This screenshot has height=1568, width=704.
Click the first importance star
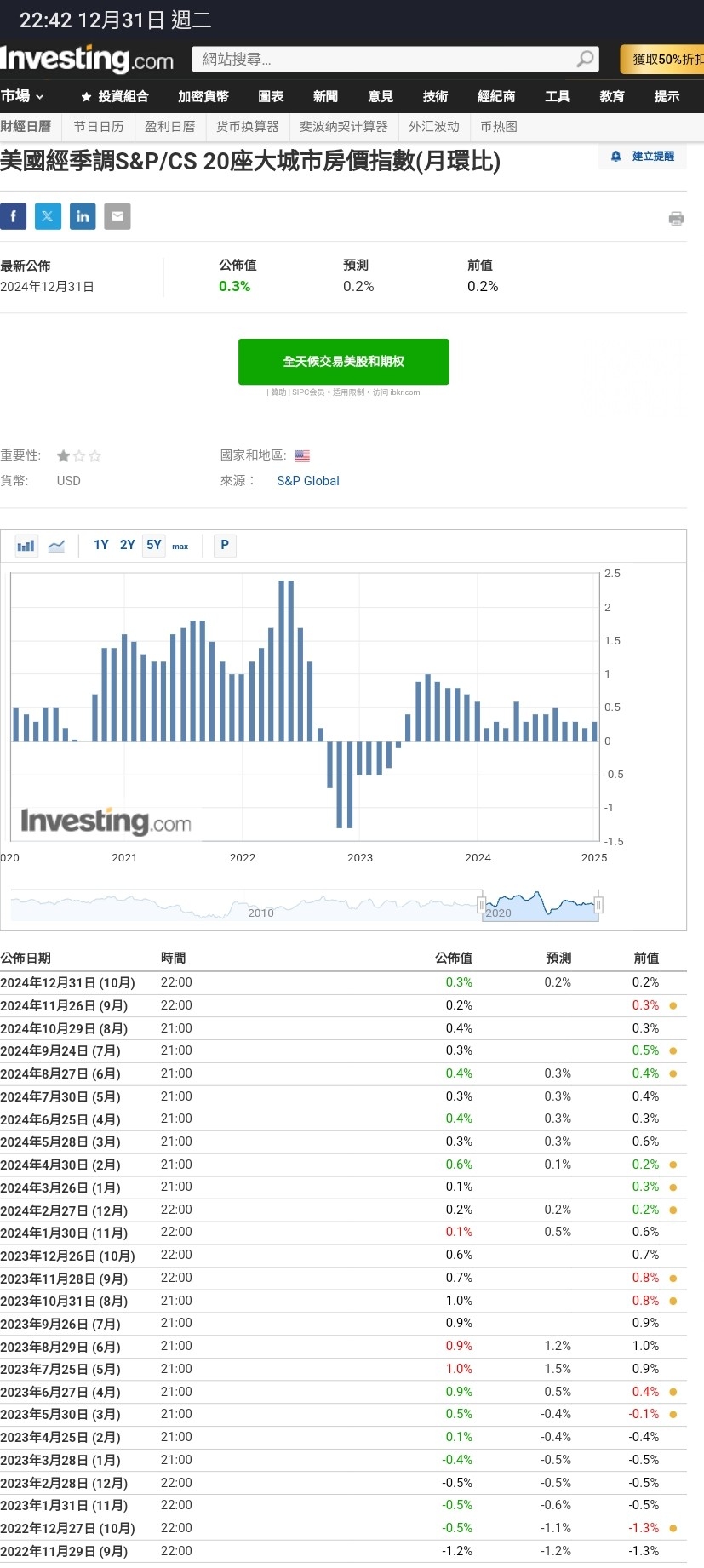click(63, 456)
